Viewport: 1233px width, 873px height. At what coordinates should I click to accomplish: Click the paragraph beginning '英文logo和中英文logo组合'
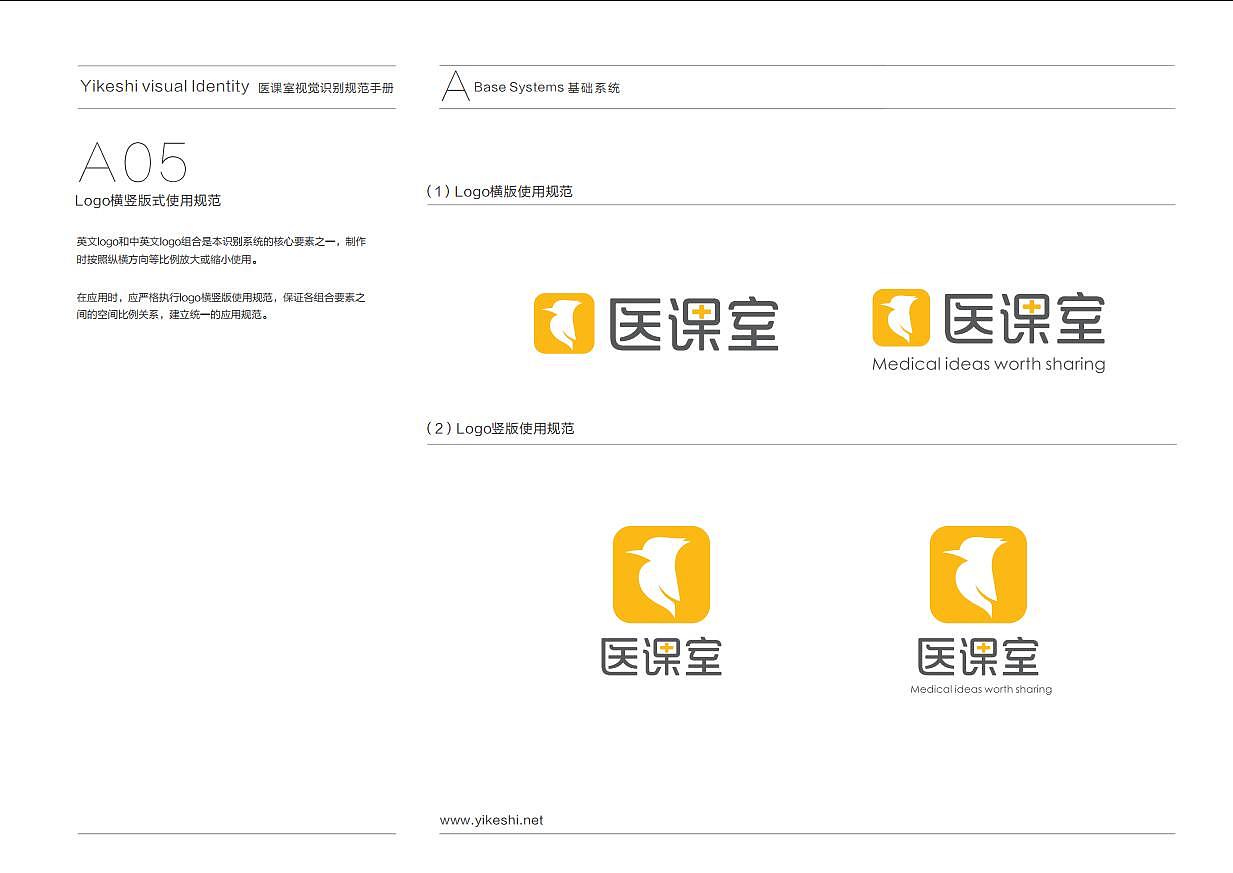221,251
